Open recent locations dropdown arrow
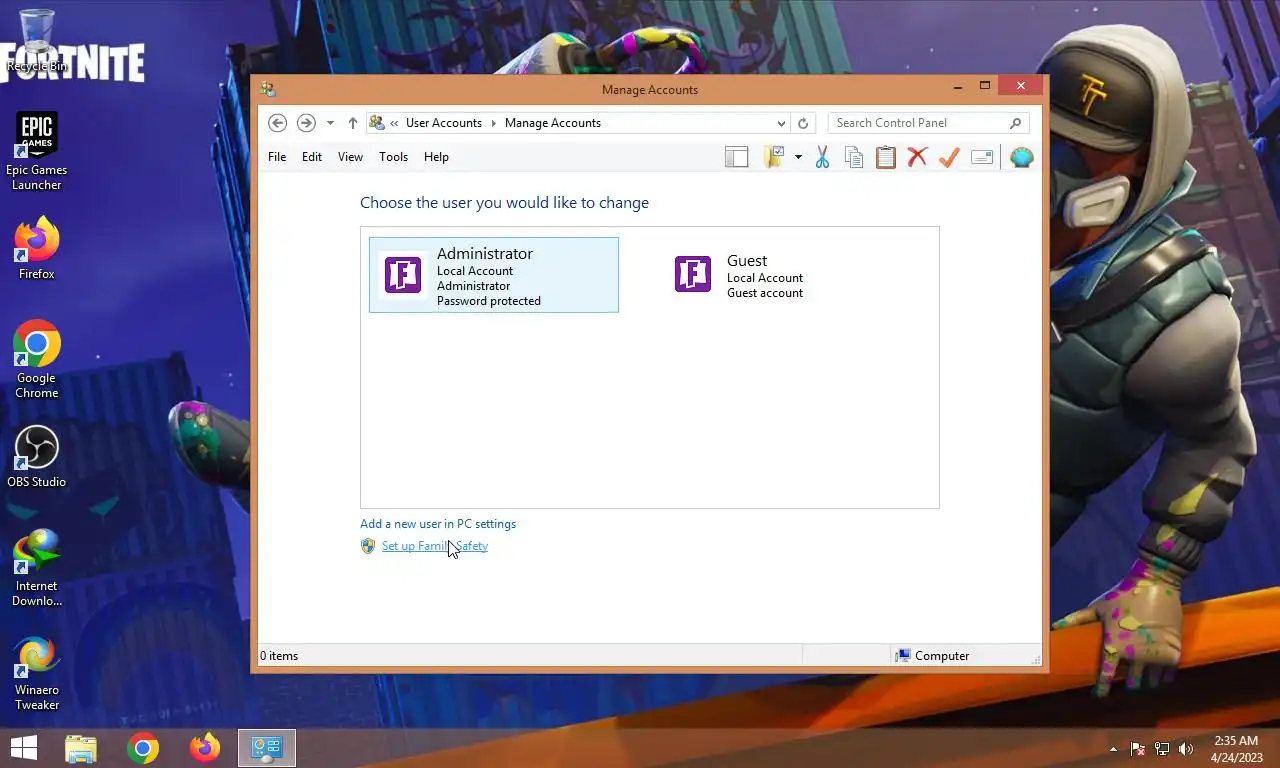 330,123
